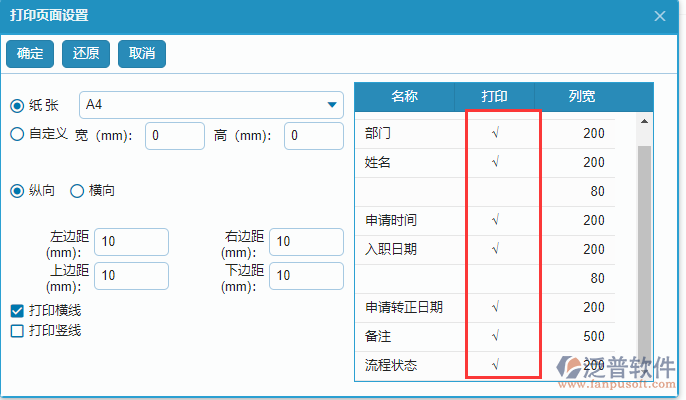
Task: Click the 确定 button
Action: tap(30, 54)
